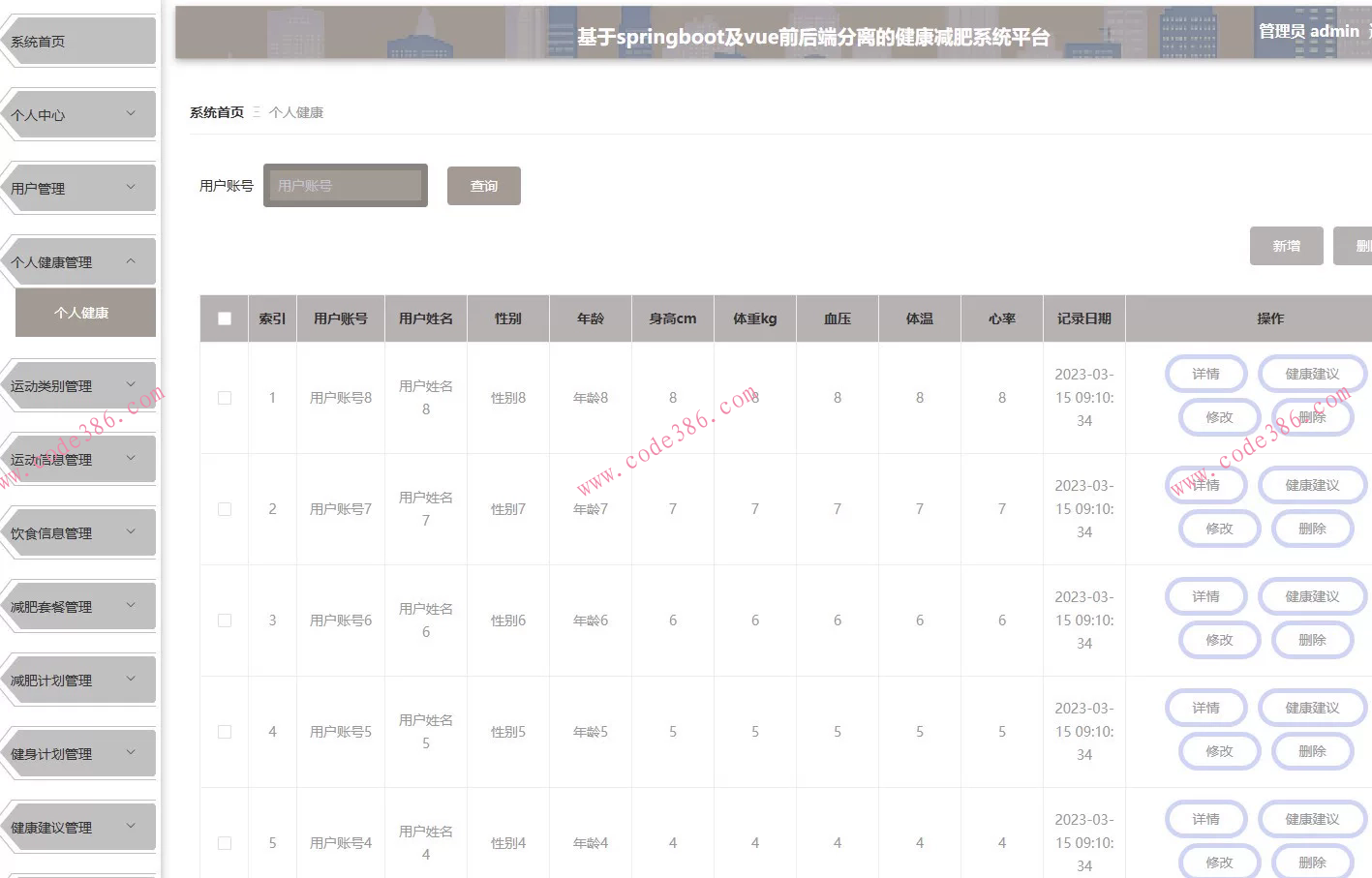Expand 个人中心 using its chevron arrow
The height and width of the screenshot is (878, 1372).
coord(131,113)
